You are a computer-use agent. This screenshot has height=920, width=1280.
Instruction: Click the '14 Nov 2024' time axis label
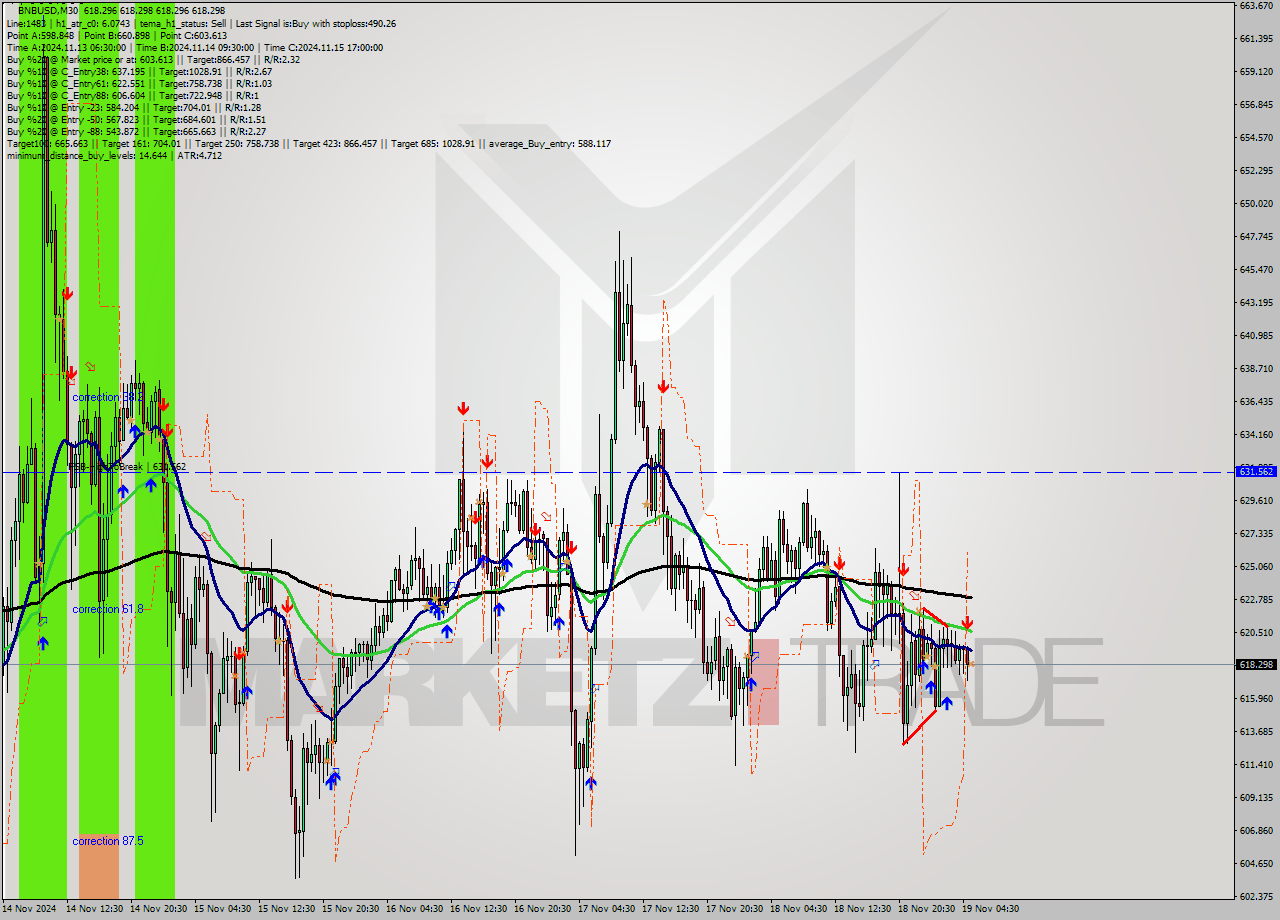[30, 909]
